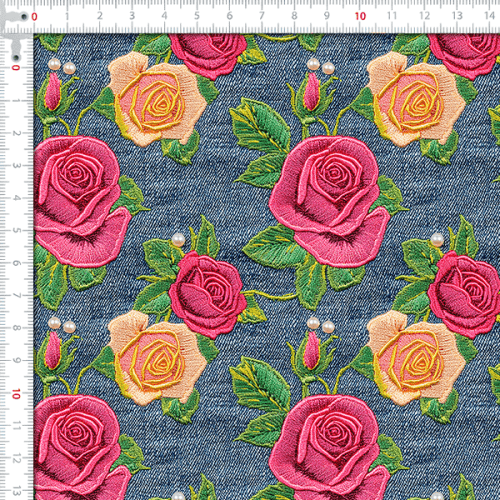Screen dimensions: 500x500
Task: Click the 13 mark on the horizontal ruler
Action: tap(457, 16)
